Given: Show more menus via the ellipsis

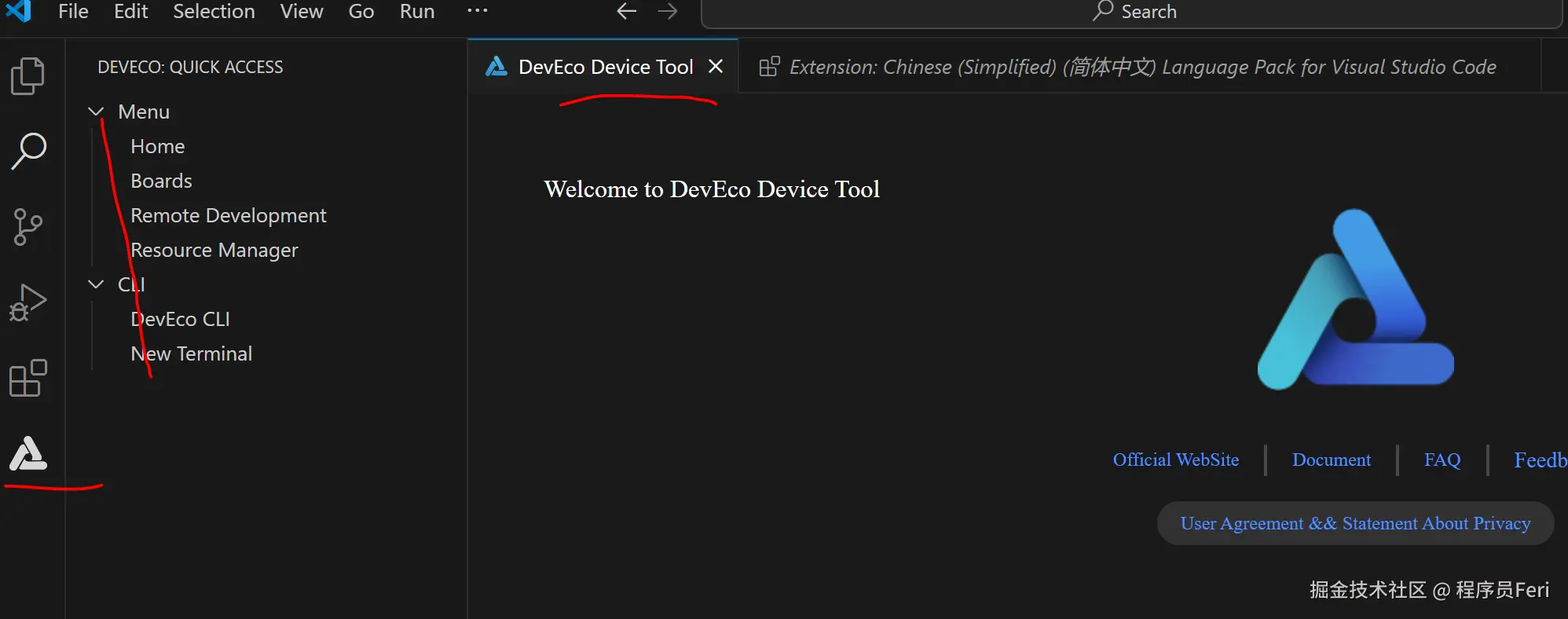Looking at the screenshot, I should (478, 11).
